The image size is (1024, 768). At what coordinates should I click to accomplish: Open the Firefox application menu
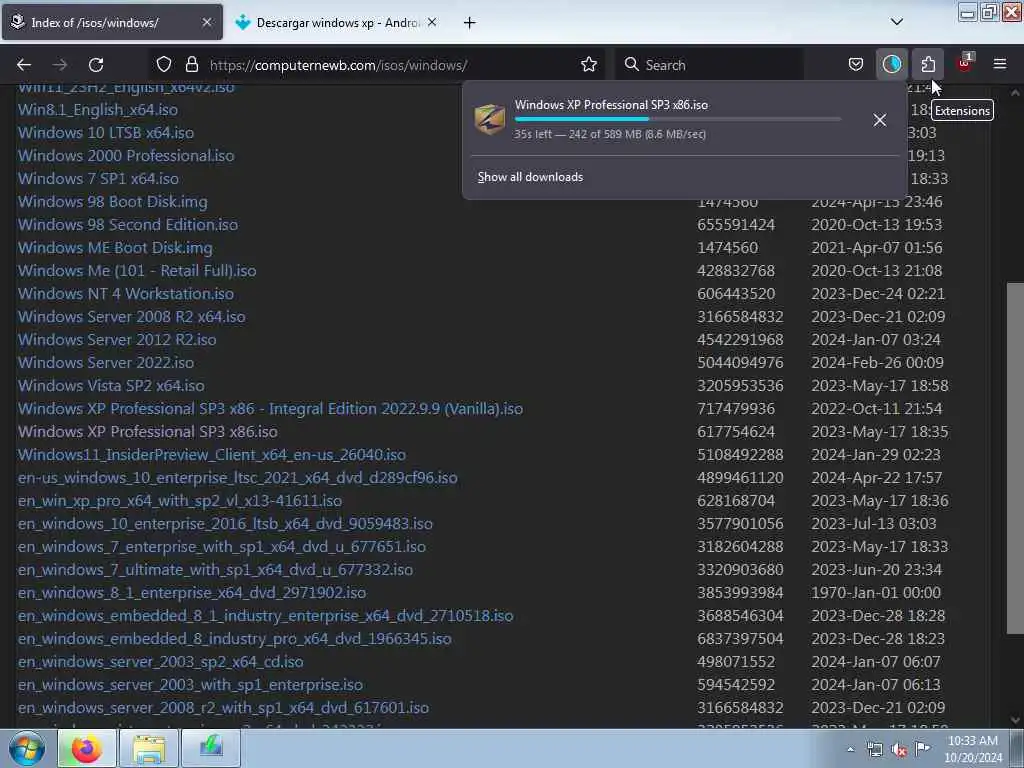tap(1000, 64)
